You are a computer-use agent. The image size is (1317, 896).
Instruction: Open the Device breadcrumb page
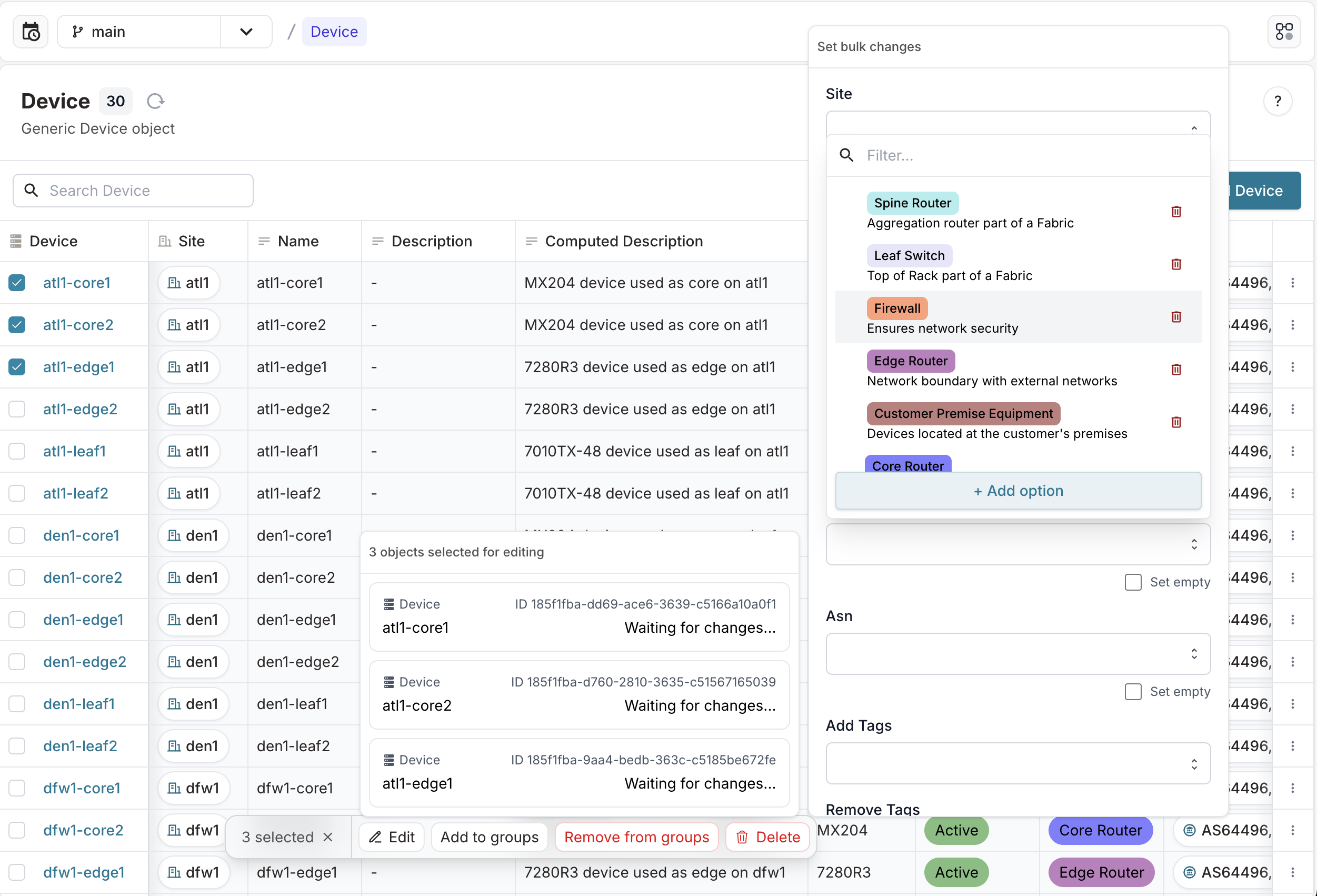(x=334, y=31)
